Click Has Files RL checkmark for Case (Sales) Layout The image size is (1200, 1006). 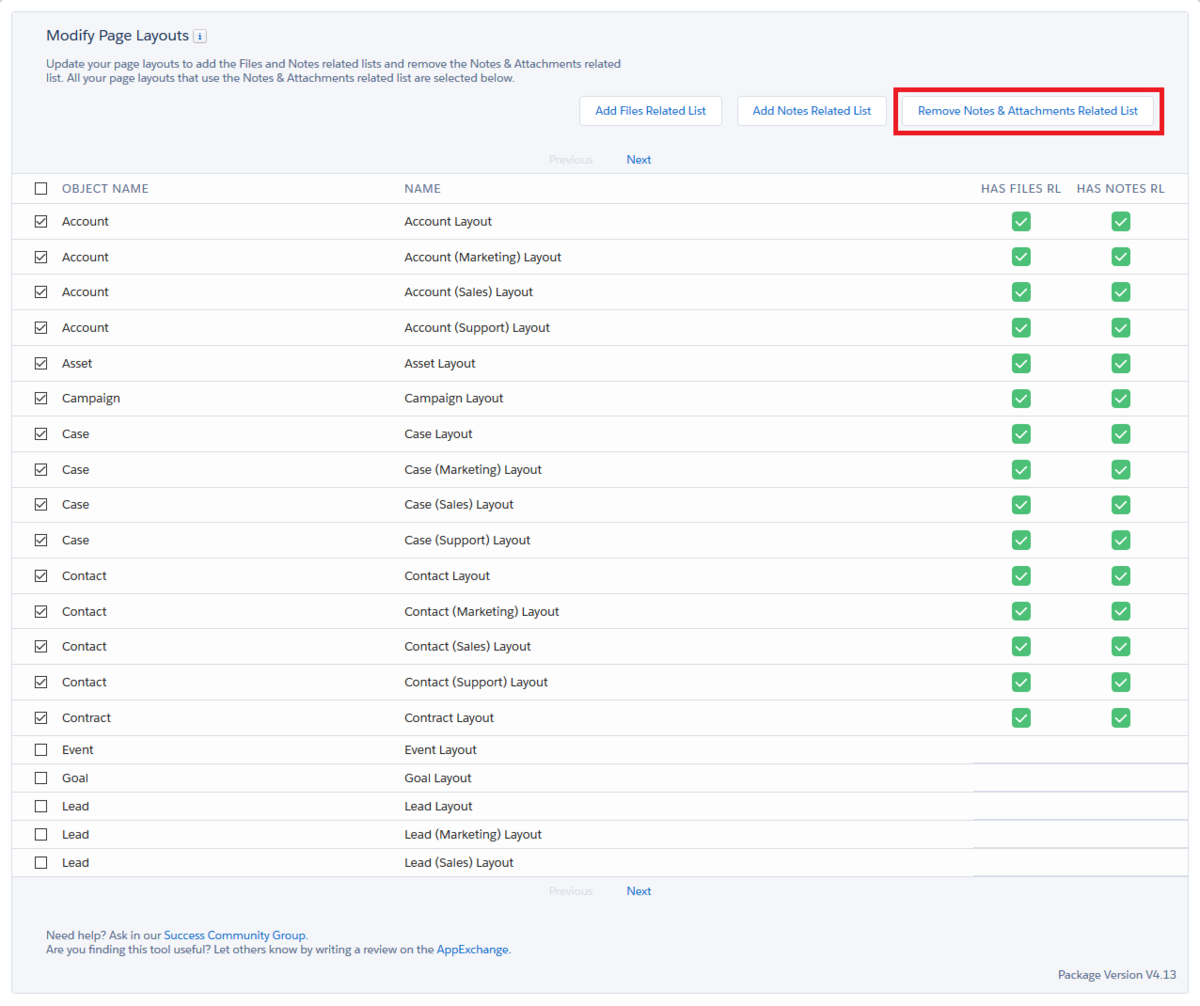[1021, 504]
